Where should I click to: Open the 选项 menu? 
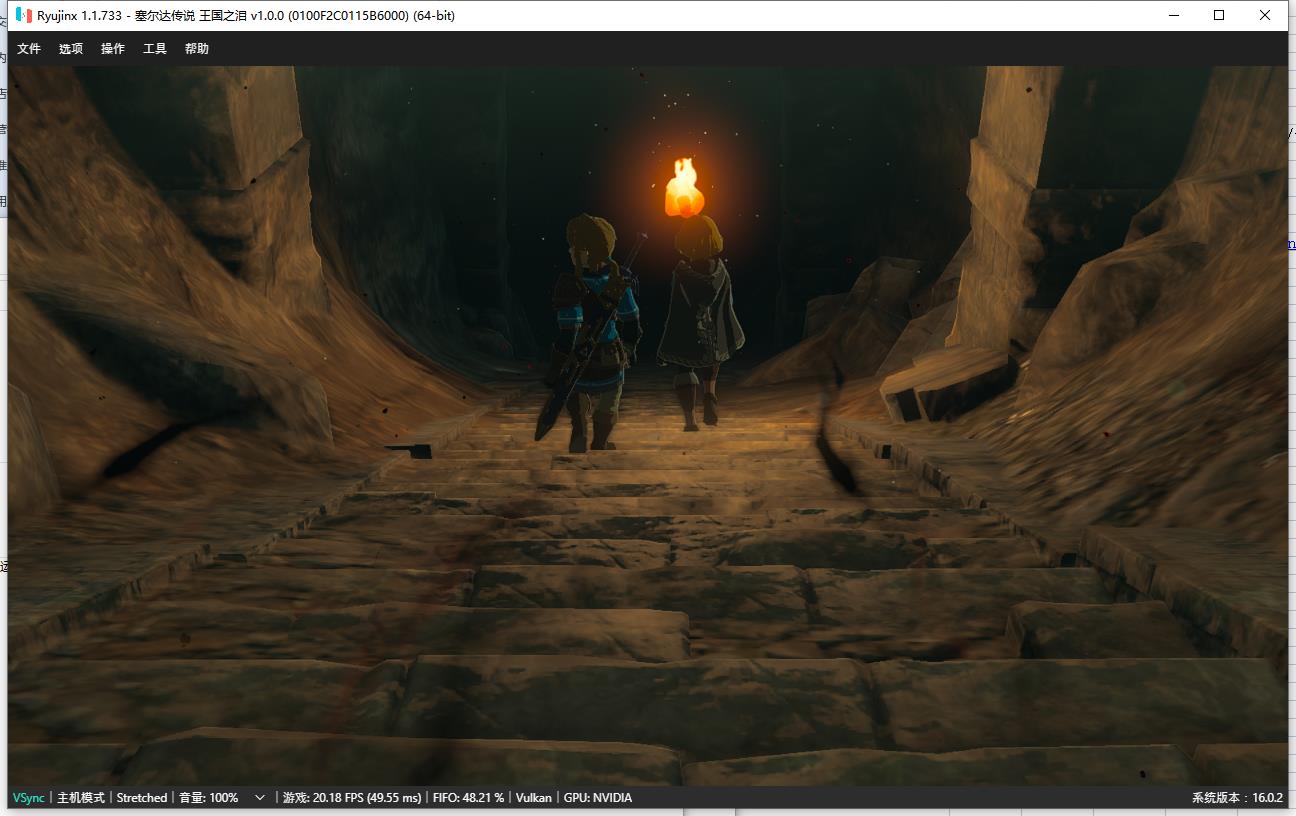tap(71, 48)
